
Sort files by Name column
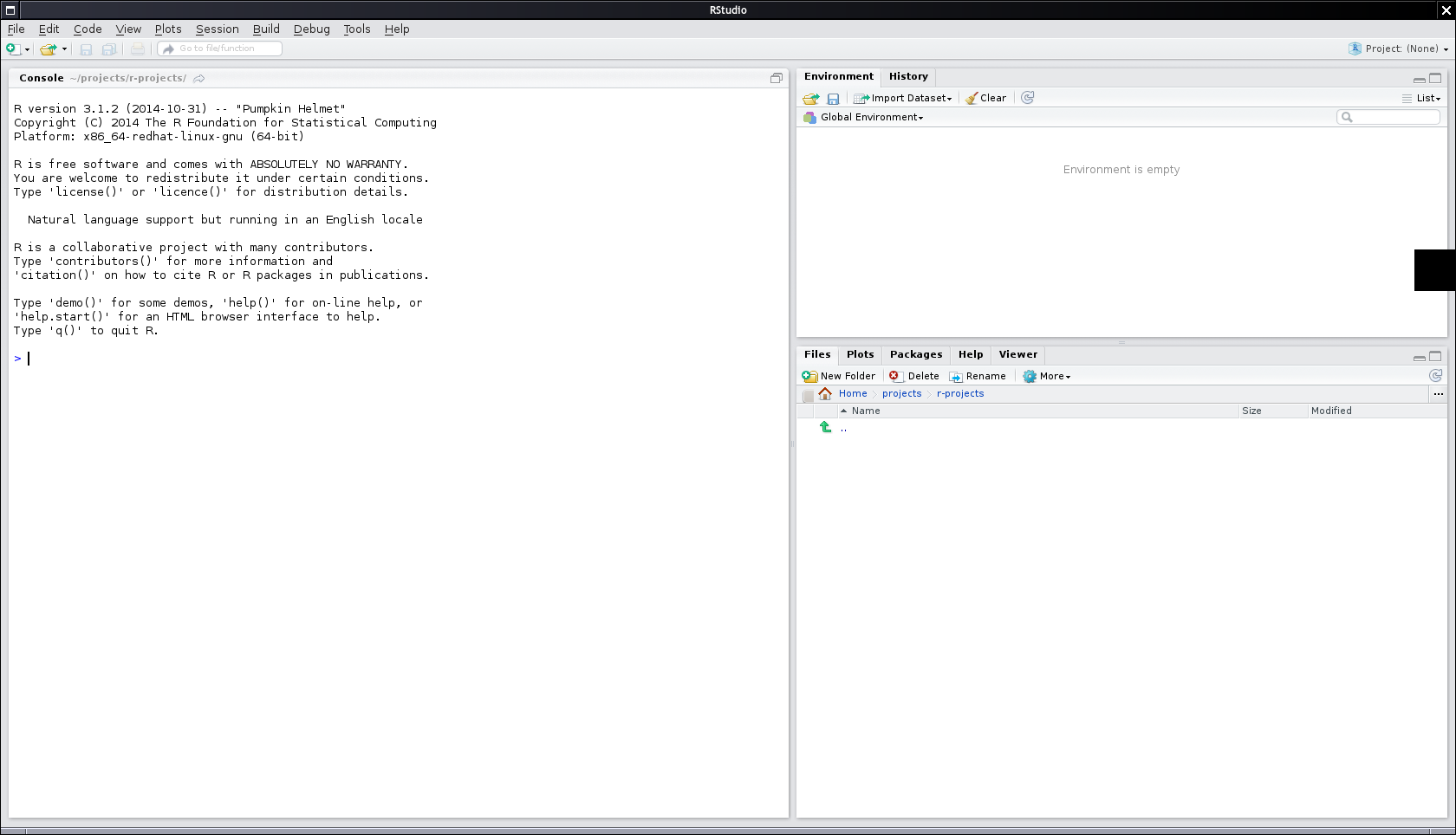[x=1038, y=411]
